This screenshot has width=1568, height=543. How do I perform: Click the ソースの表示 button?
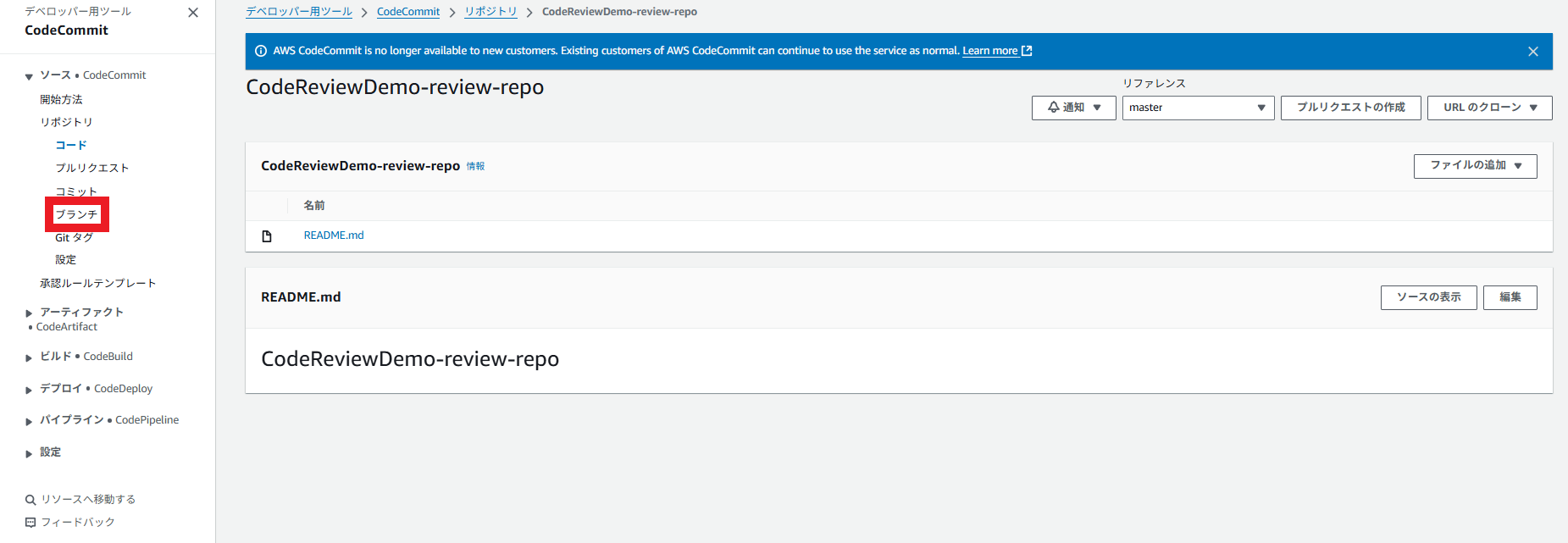(1428, 297)
